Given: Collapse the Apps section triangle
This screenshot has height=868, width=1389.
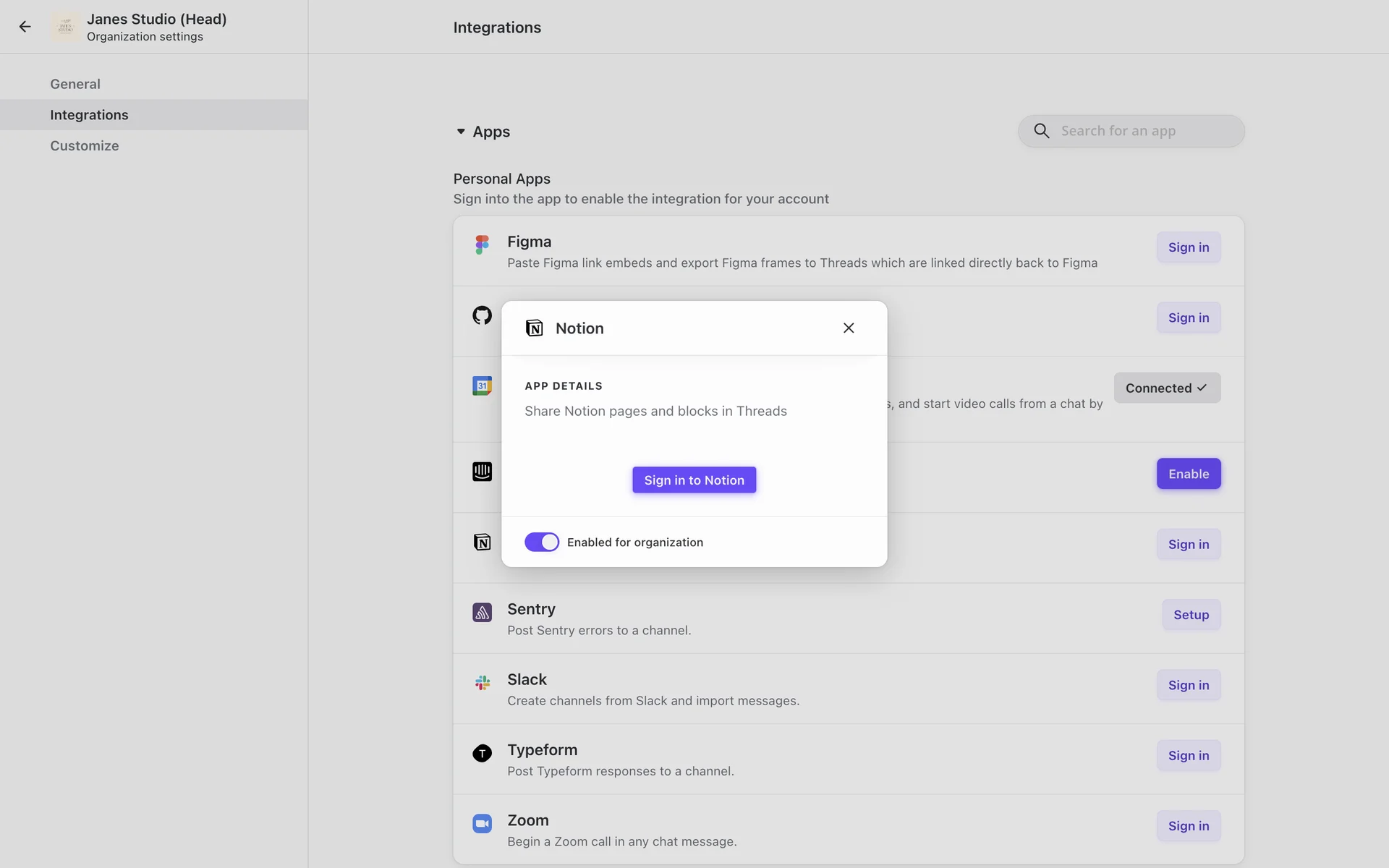Looking at the screenshot, I should [x=461, y=132].
